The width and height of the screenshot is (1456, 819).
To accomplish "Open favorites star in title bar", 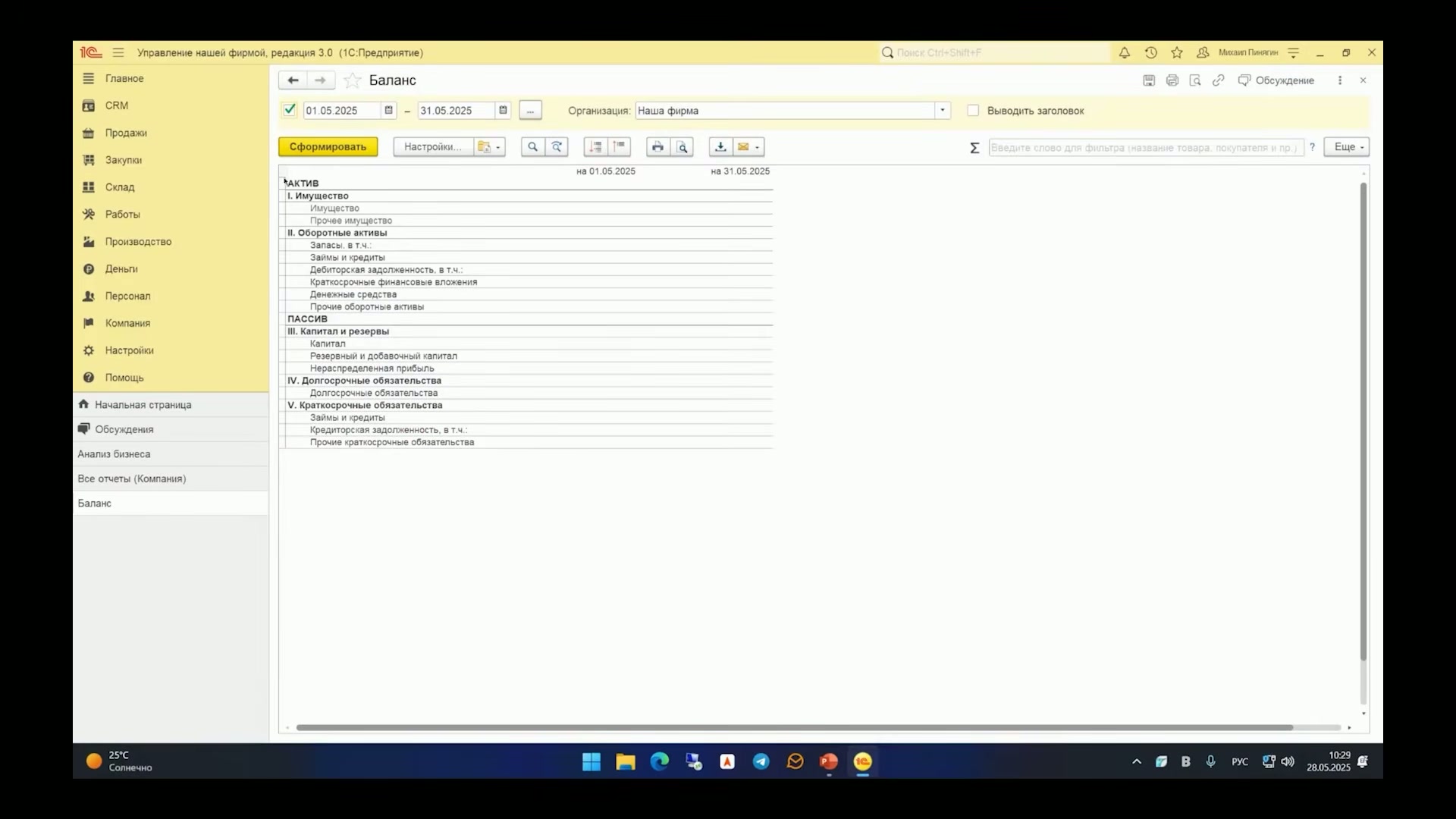I will point(1177,52).
